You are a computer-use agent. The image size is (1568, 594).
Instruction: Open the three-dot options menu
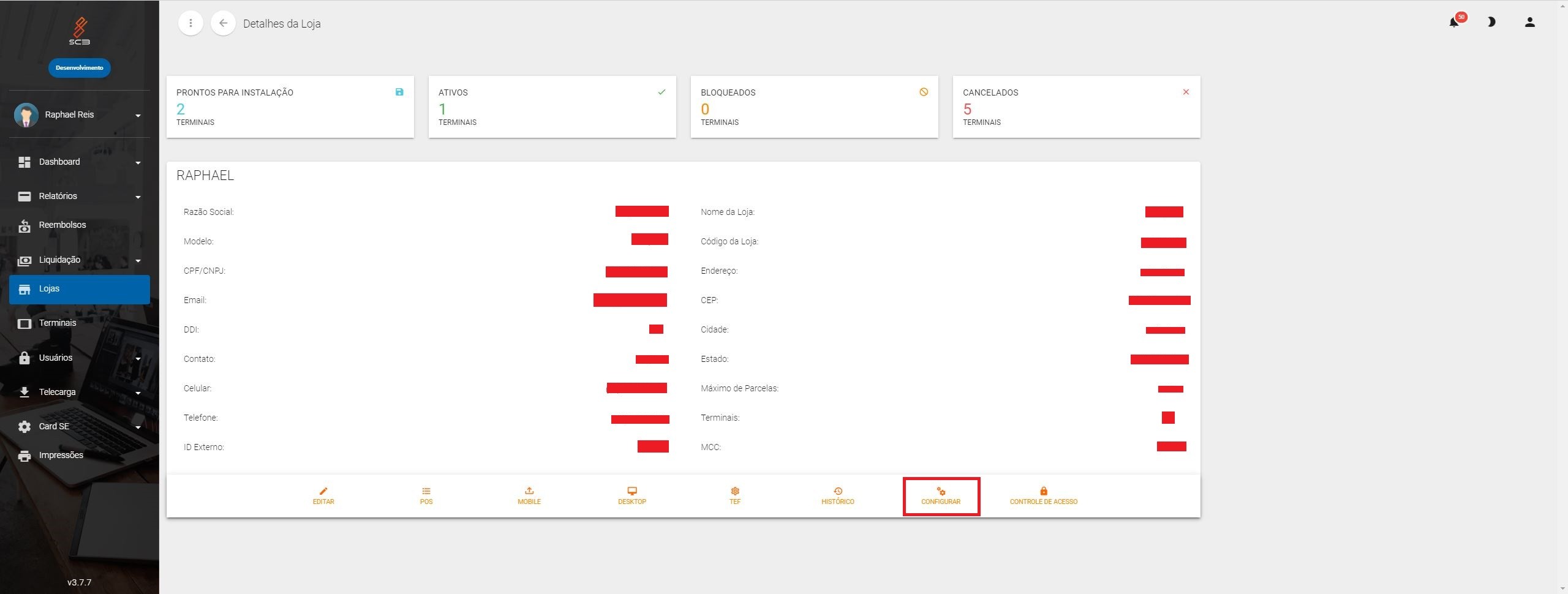(190, 23)
